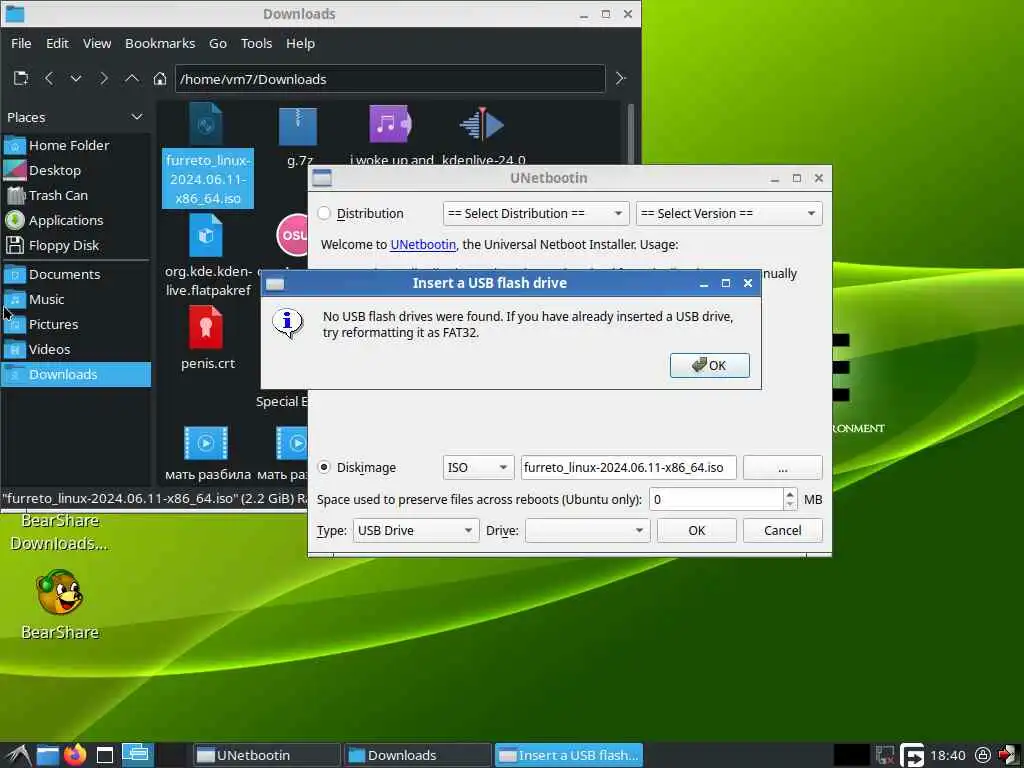Click the persistence space MB field
Screen dimensions: 1024x768
pos(716,500)
